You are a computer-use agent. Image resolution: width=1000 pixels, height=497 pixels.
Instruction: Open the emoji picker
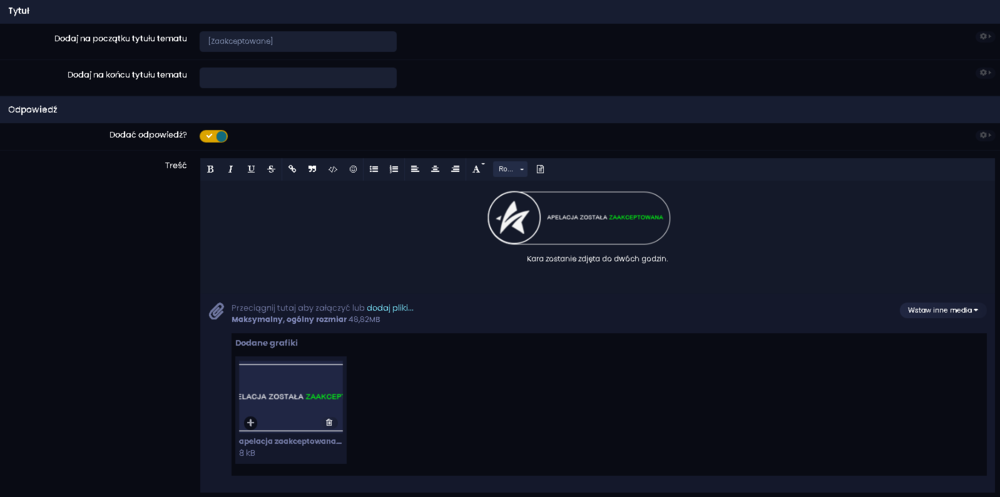coord(353,169)
